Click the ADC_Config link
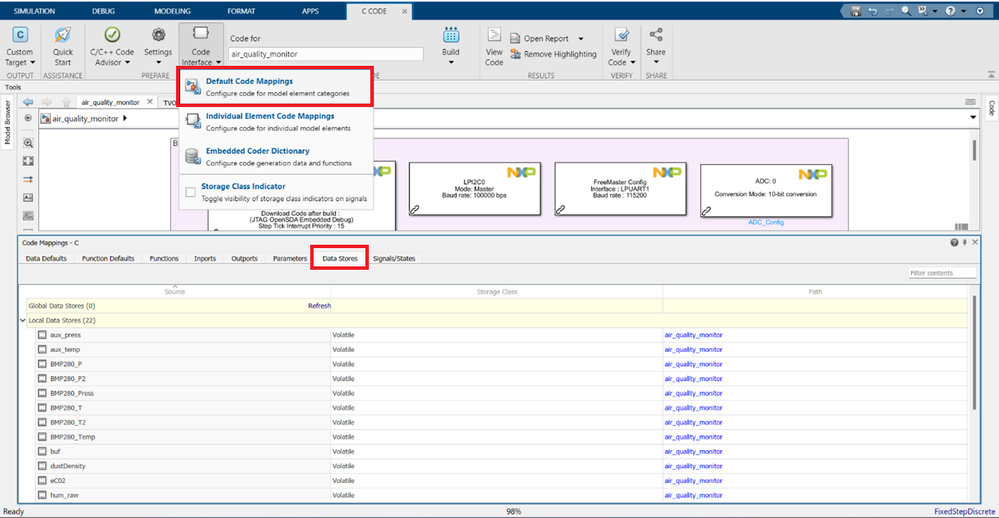 point(766,222)
